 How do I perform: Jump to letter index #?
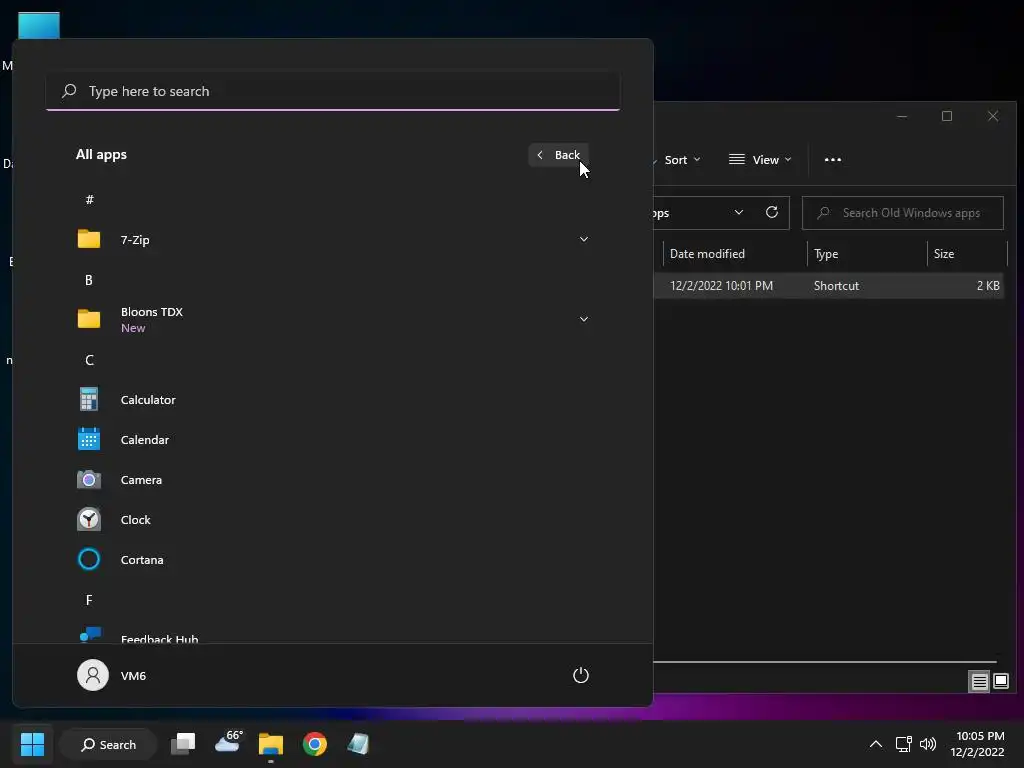89,199
